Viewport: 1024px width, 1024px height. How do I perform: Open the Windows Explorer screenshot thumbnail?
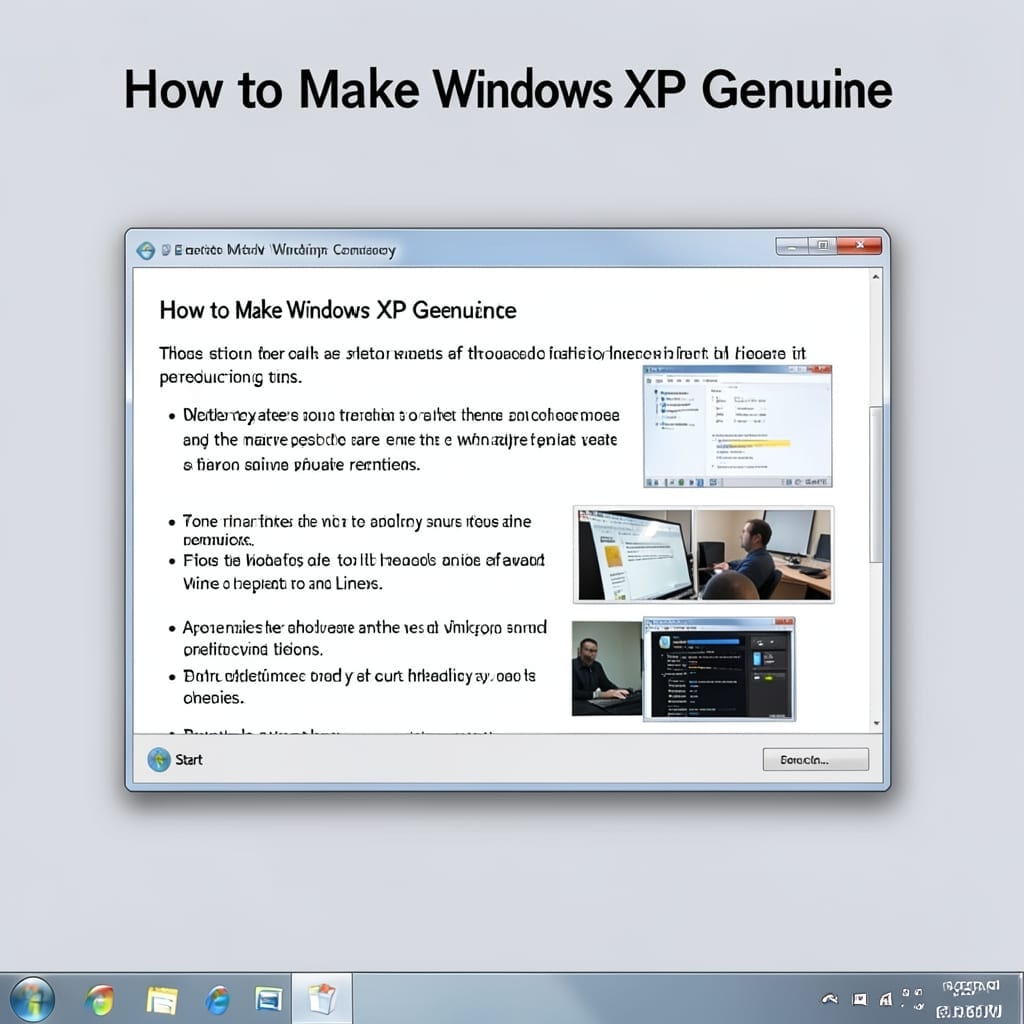coord(737,426)
